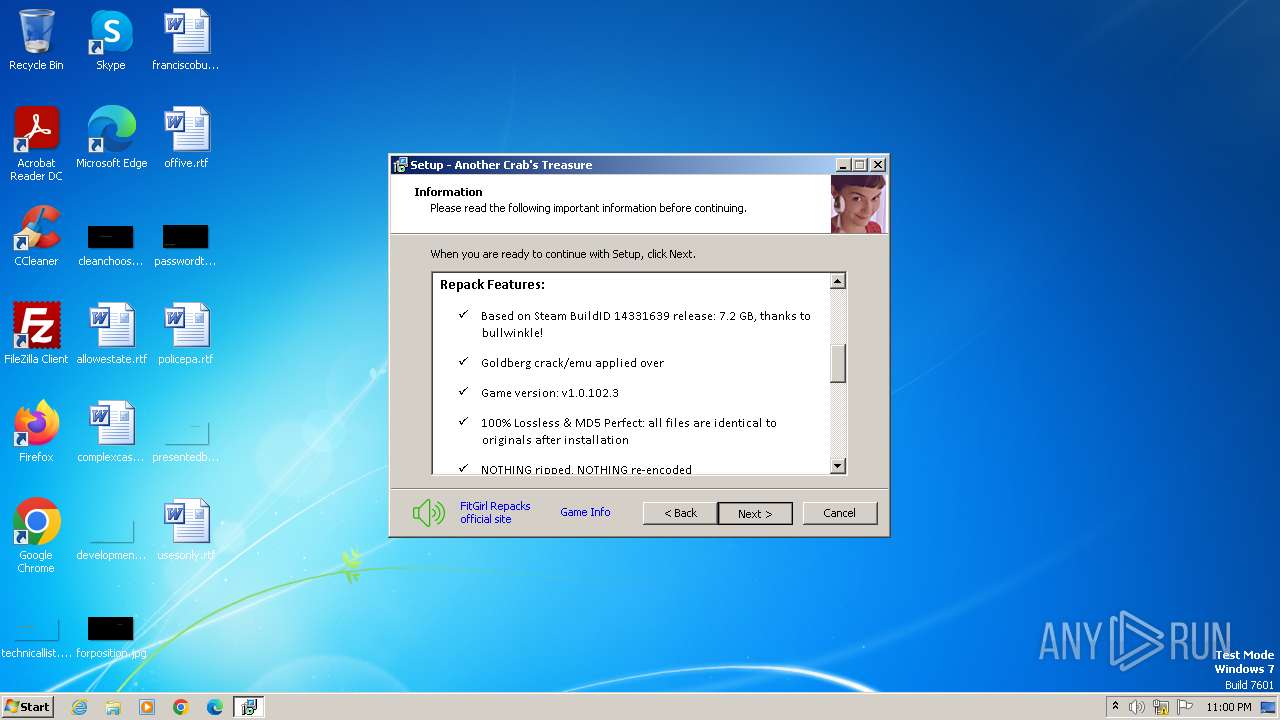Viewport: 1280px width, 720px height.
Task: Go Back in the setup wizard
Action: coord(680,513)
